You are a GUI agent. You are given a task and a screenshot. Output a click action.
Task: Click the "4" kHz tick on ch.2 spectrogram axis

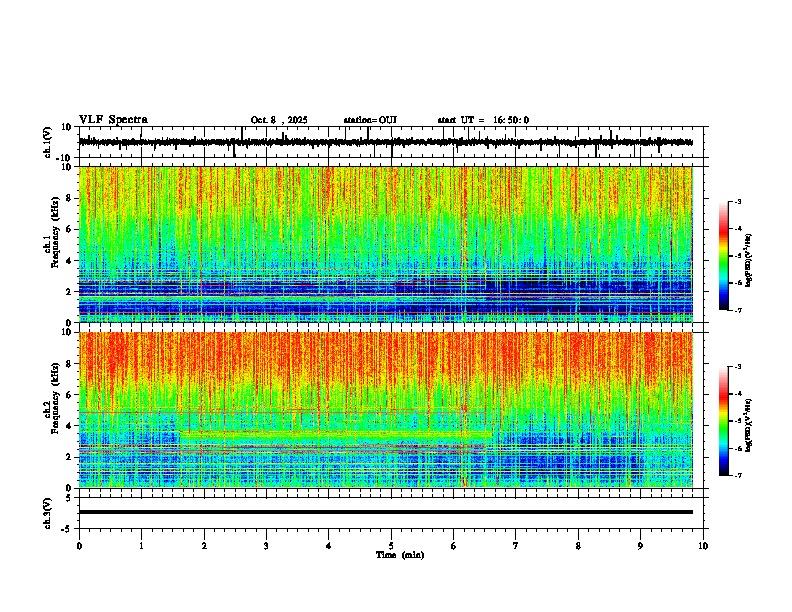click(x=70, y=426)
